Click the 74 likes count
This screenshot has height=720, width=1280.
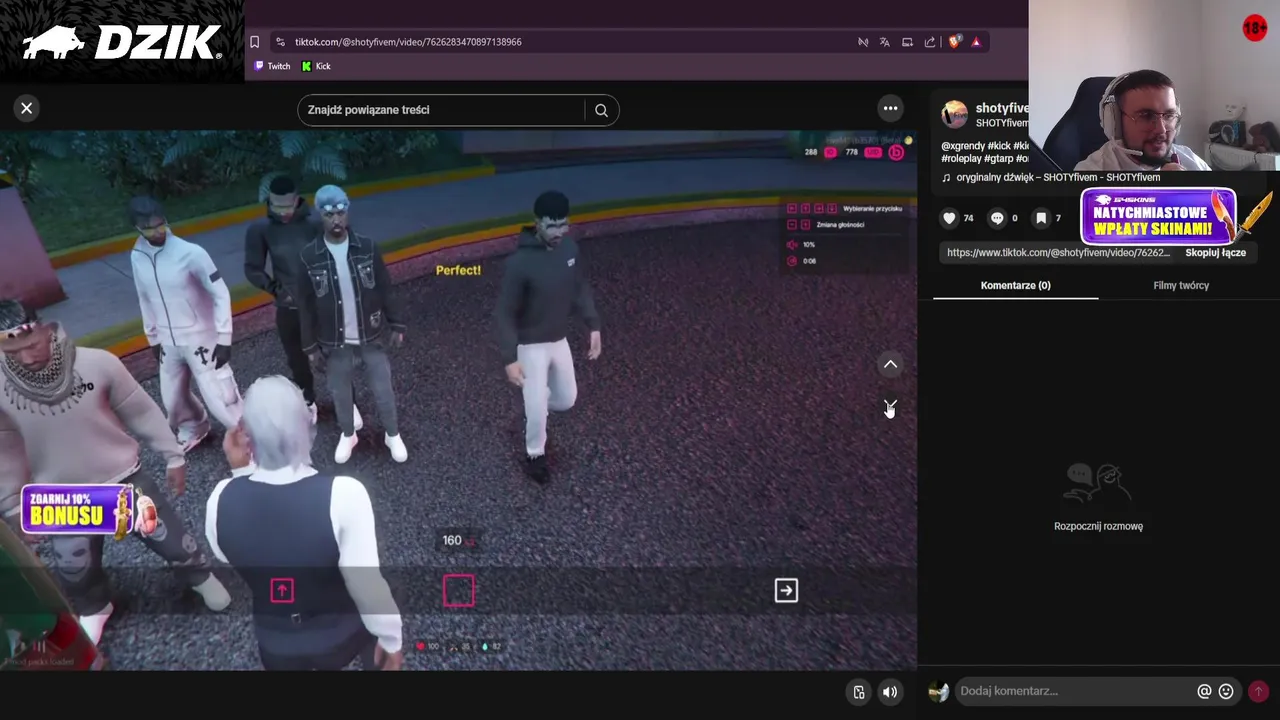pyautogui.click(x=968, y=218)
